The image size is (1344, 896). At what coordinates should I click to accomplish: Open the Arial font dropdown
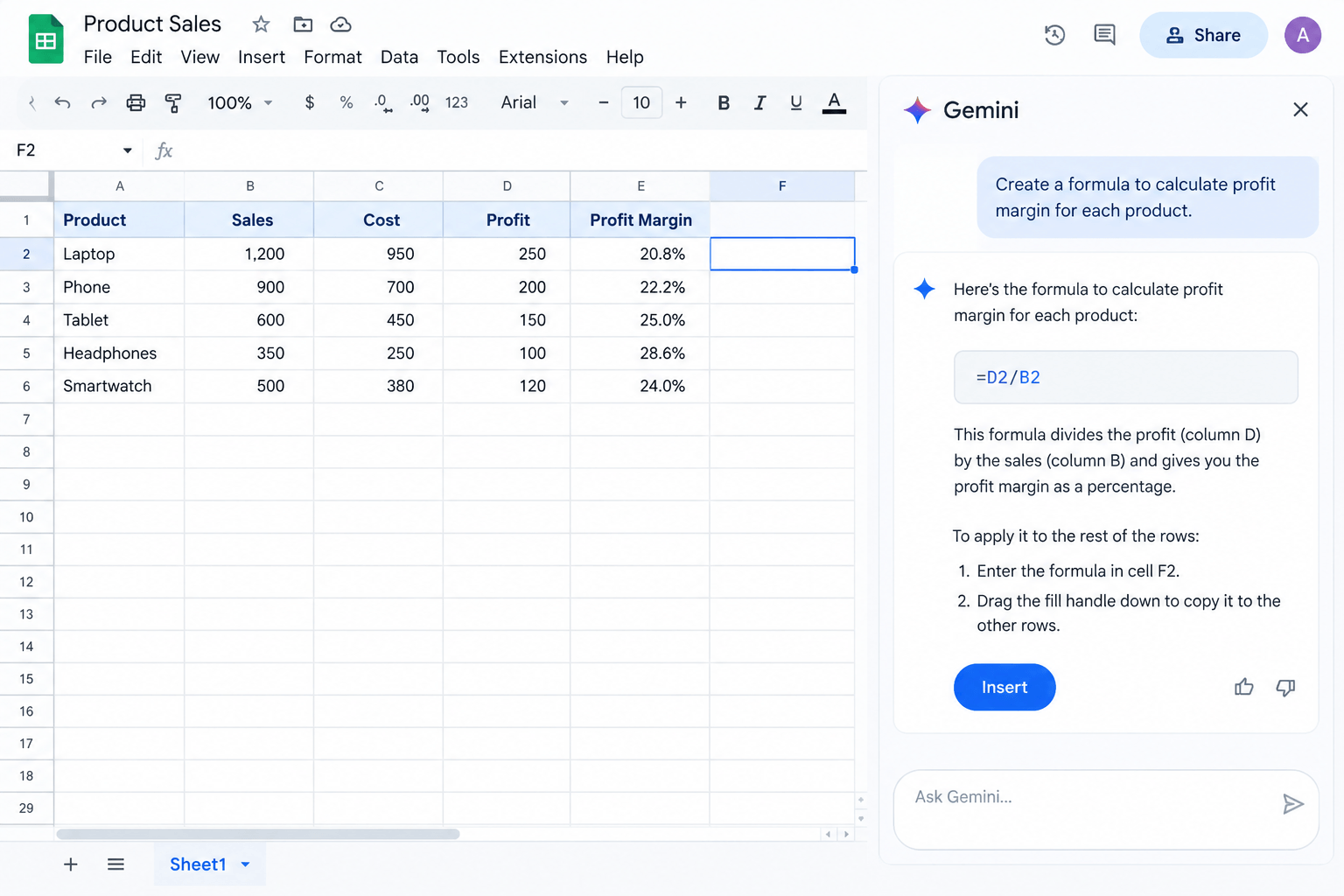(x=535, y=103)
